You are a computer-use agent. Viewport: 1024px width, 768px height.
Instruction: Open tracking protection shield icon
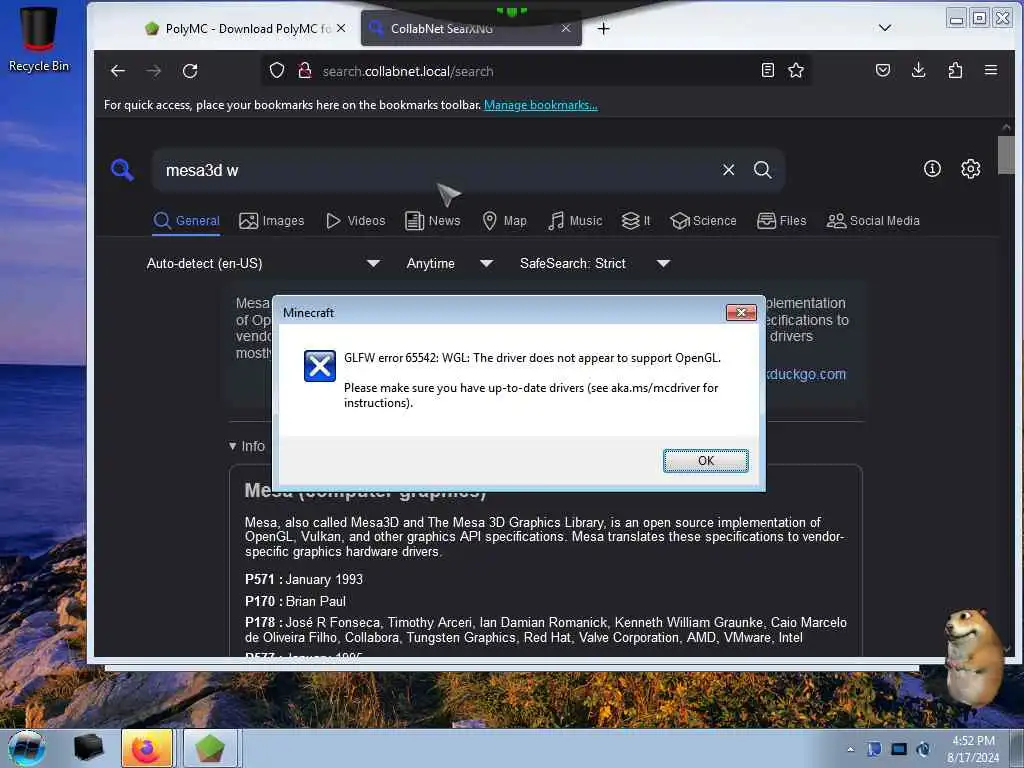[x=277, y=71]
